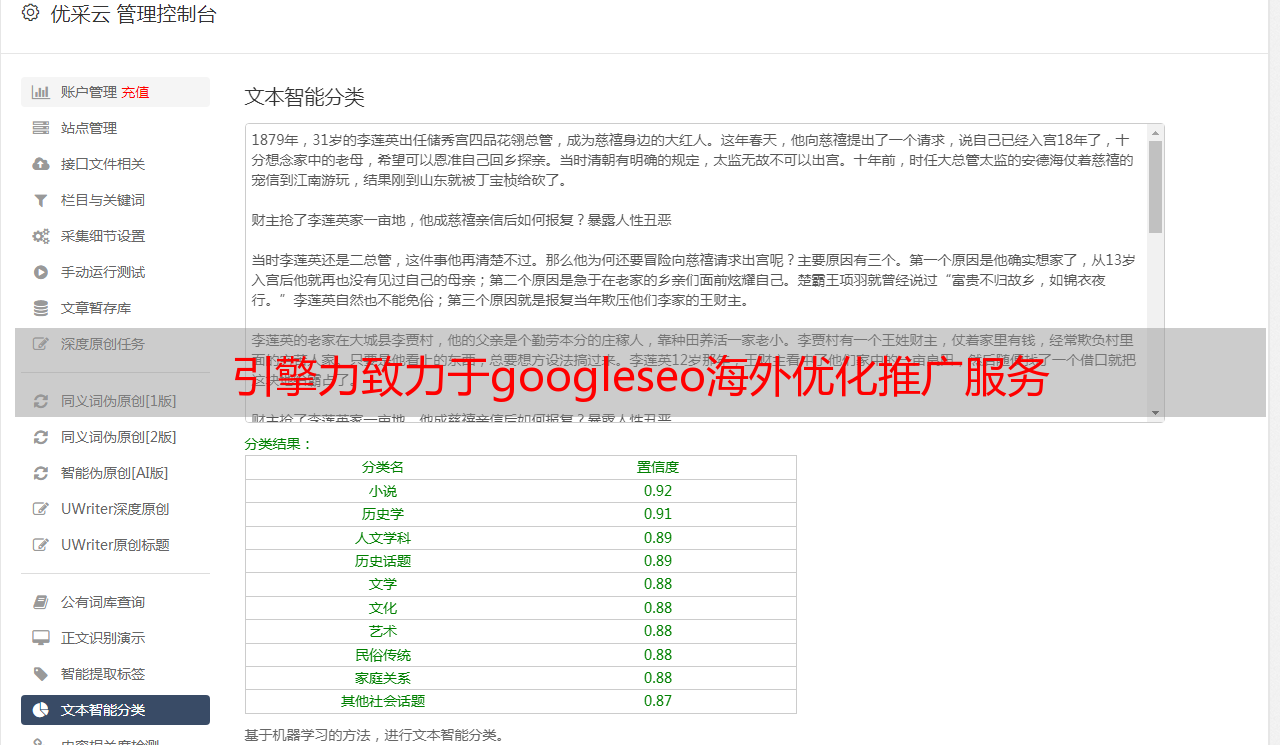Go to UWriter原创标题 page

coord(115,545)
